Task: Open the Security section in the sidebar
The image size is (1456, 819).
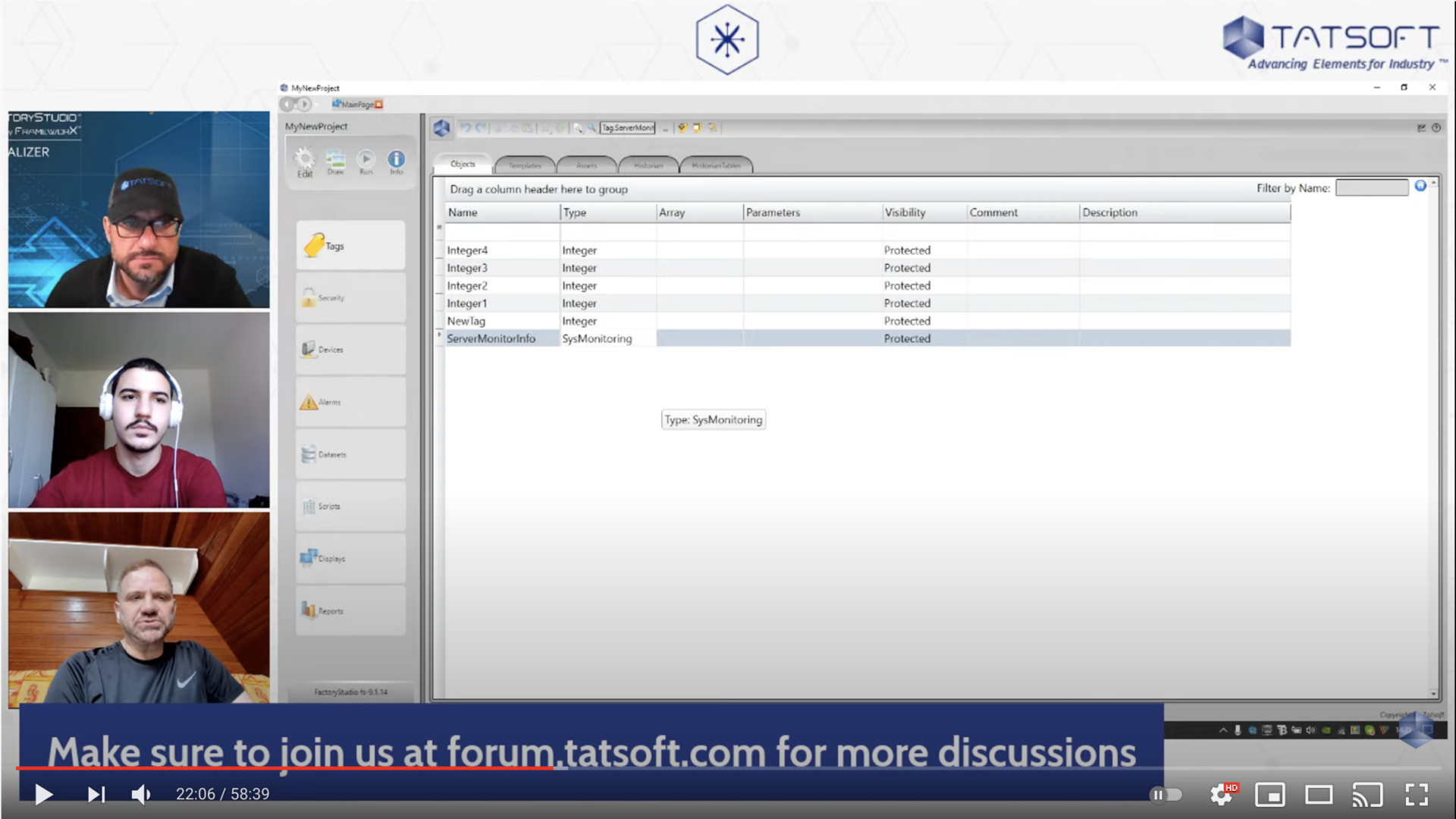Action: click(350, 298)
